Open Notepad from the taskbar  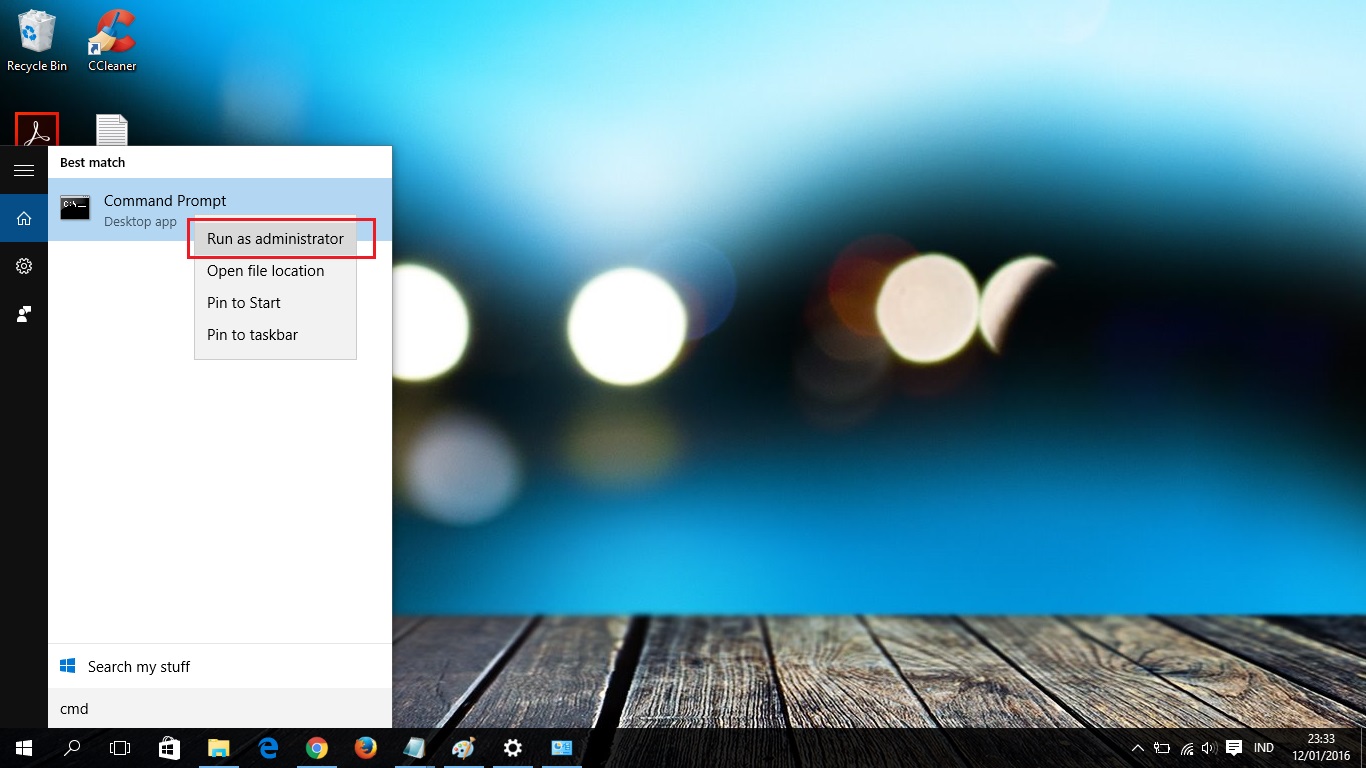click(414, 747)
